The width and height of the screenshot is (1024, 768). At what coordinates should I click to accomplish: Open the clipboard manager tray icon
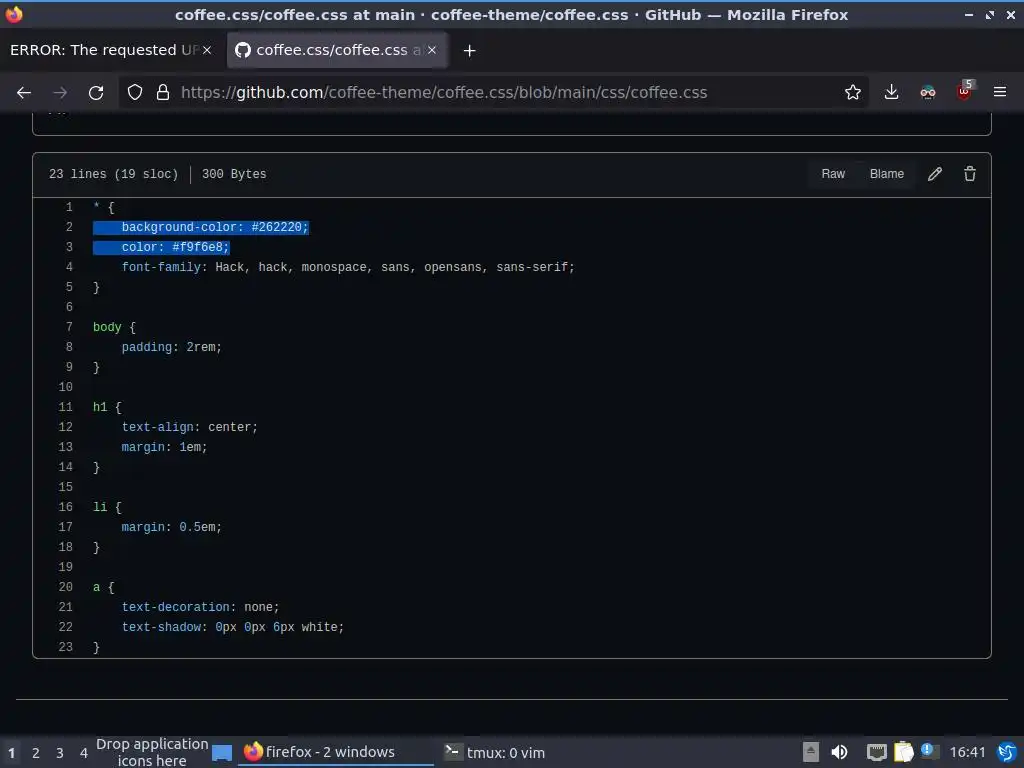(x=903, y=752)
